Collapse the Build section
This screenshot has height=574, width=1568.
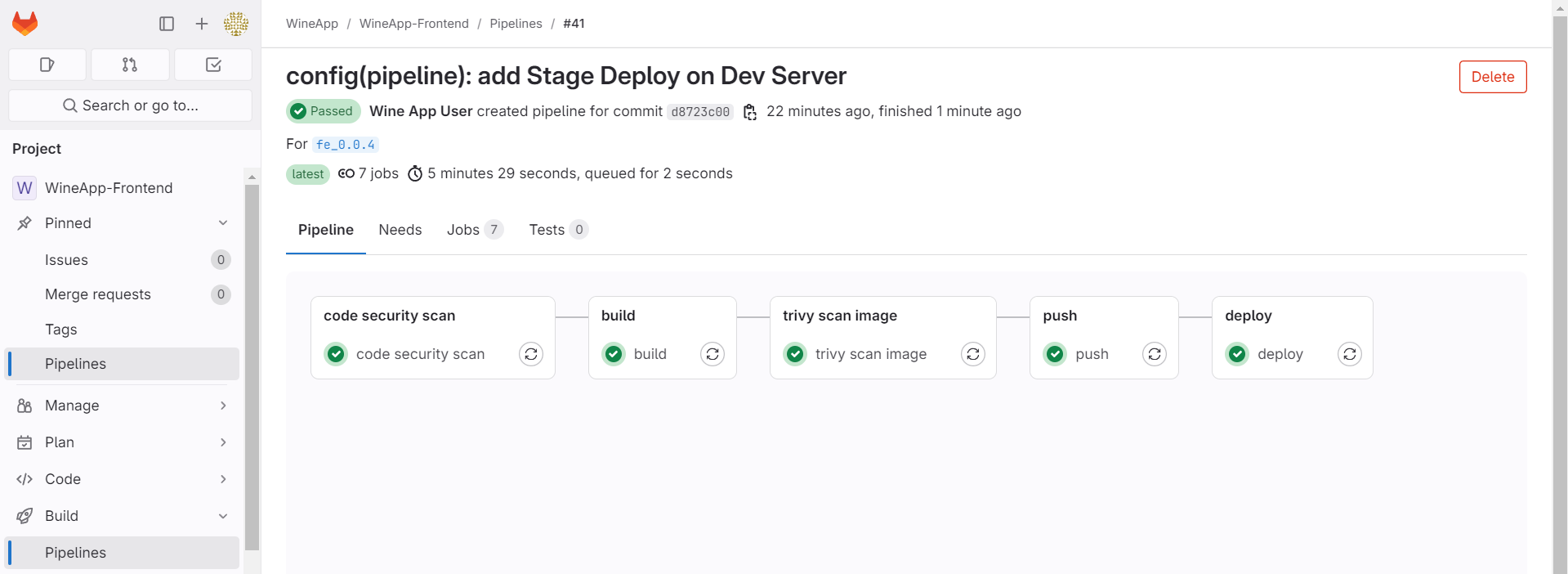pyautogui.click(x=223, y=516)
